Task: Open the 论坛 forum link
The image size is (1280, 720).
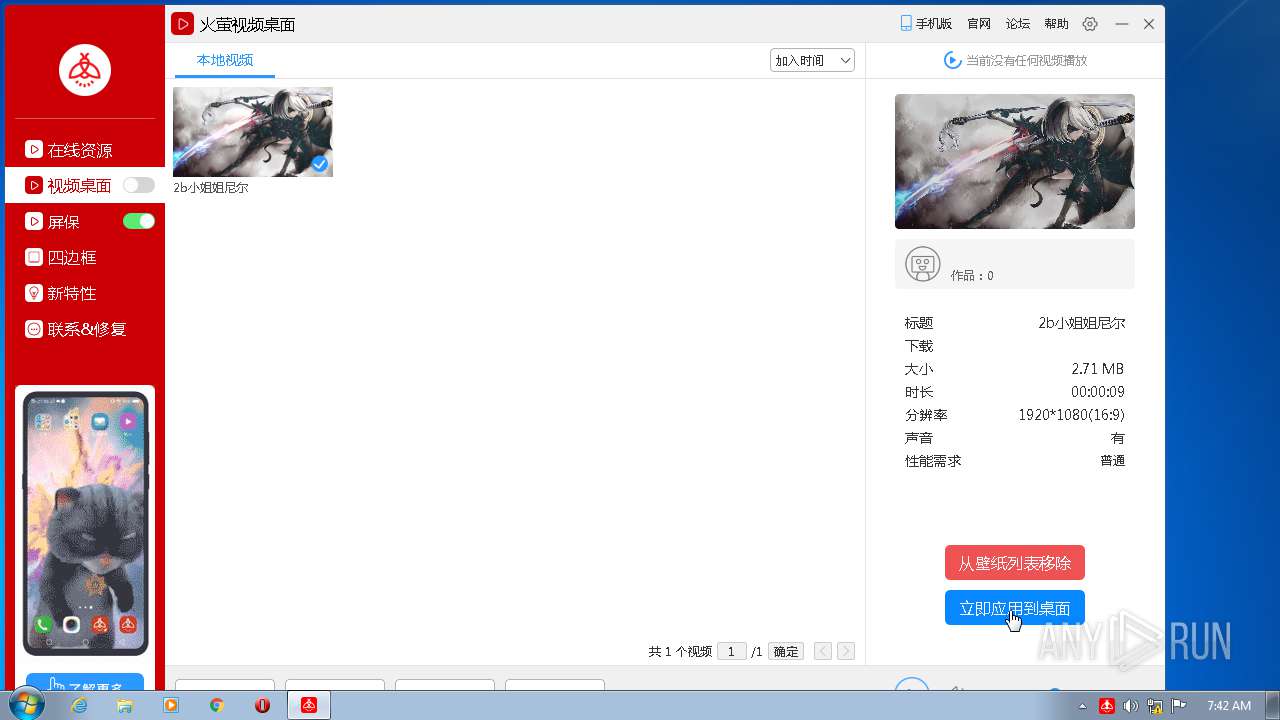Action: click(x=1018, y=24)
